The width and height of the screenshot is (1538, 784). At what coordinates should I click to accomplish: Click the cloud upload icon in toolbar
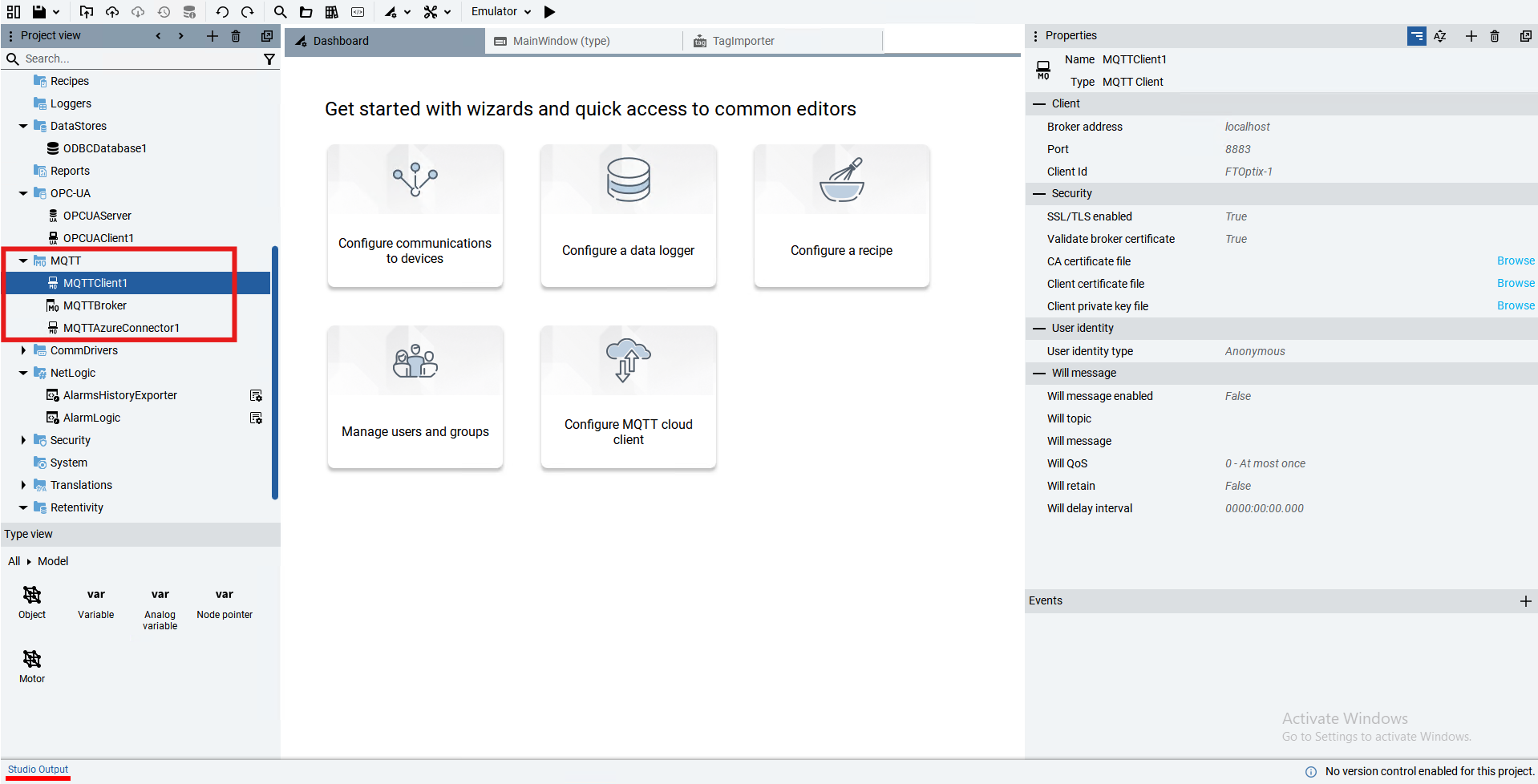(x=112, y=12)
